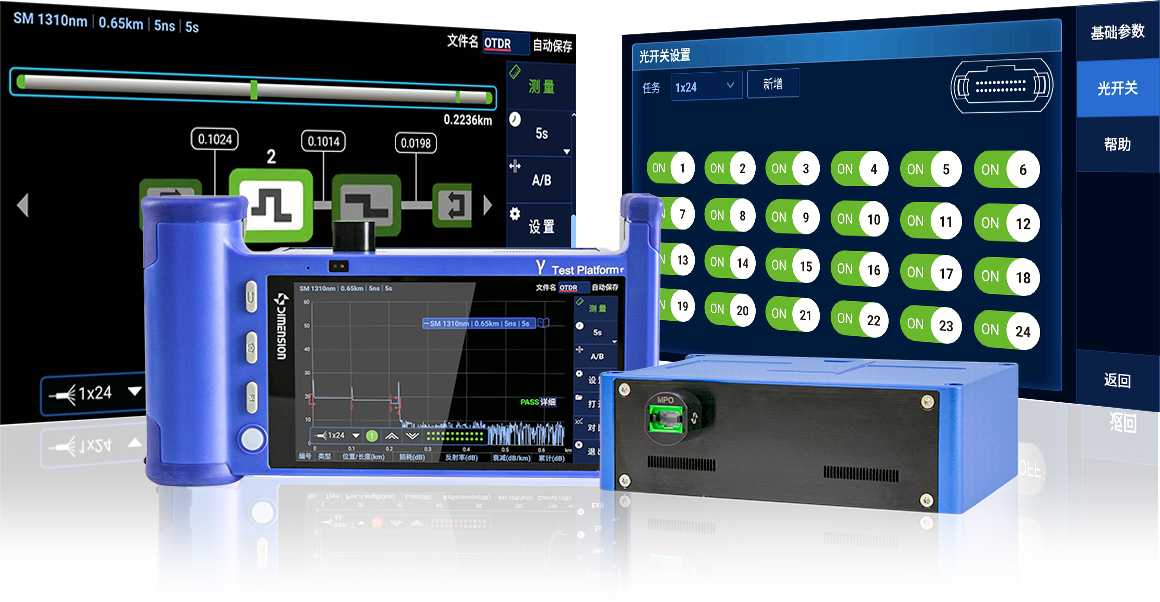Open the 帮助 tab
The height and width of the screenshot is (602, 1160).
coord(1117,144)
